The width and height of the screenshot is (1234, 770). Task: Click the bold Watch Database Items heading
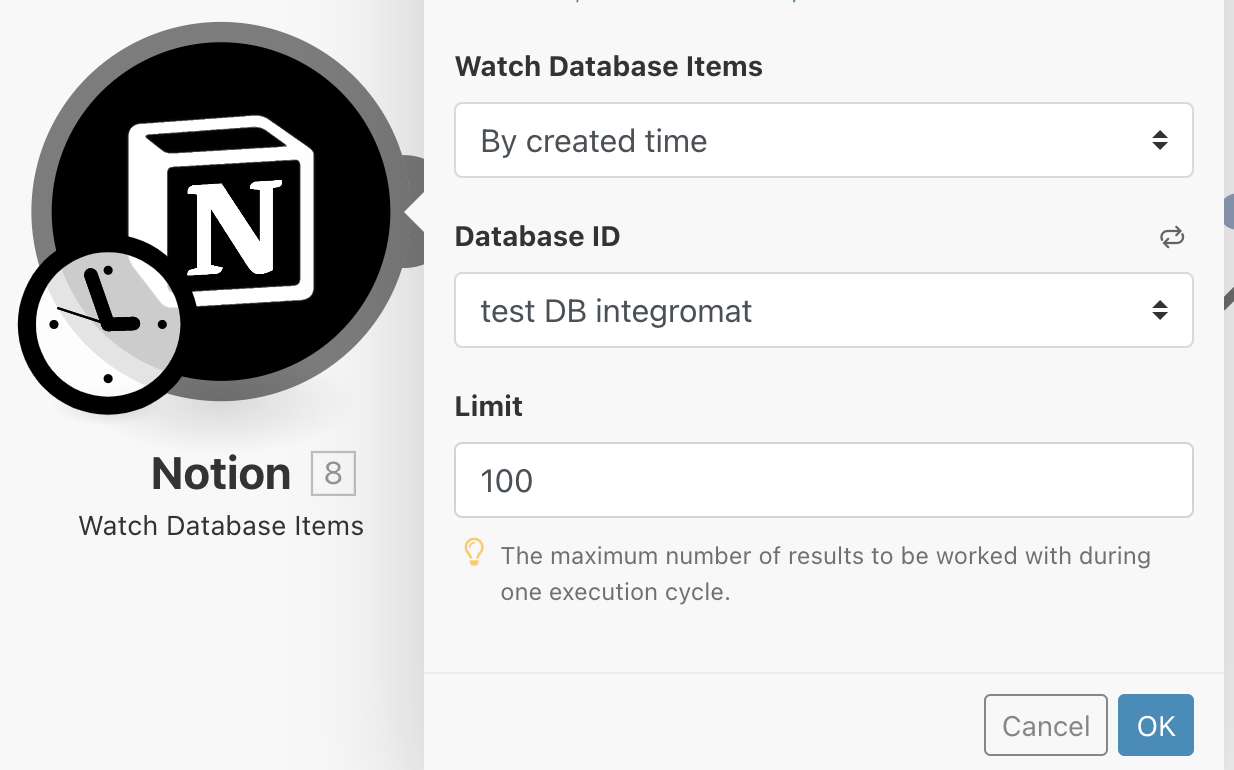point(608,67)
